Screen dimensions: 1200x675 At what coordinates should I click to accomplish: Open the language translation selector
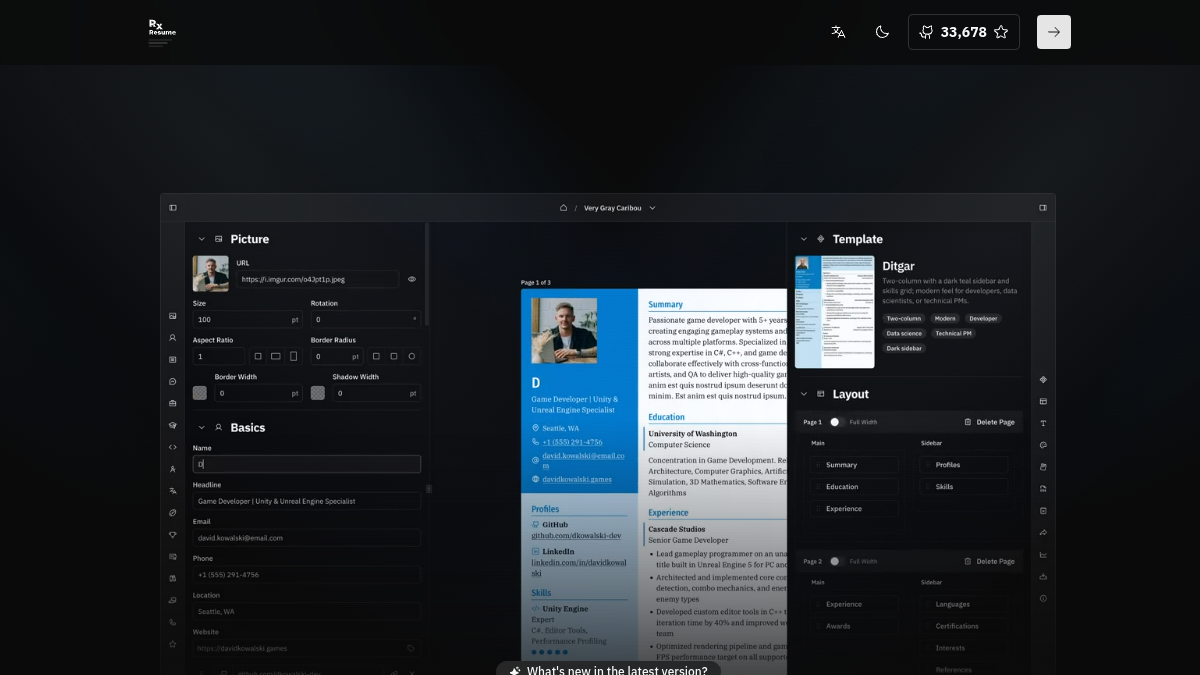(x=838, y=32)
